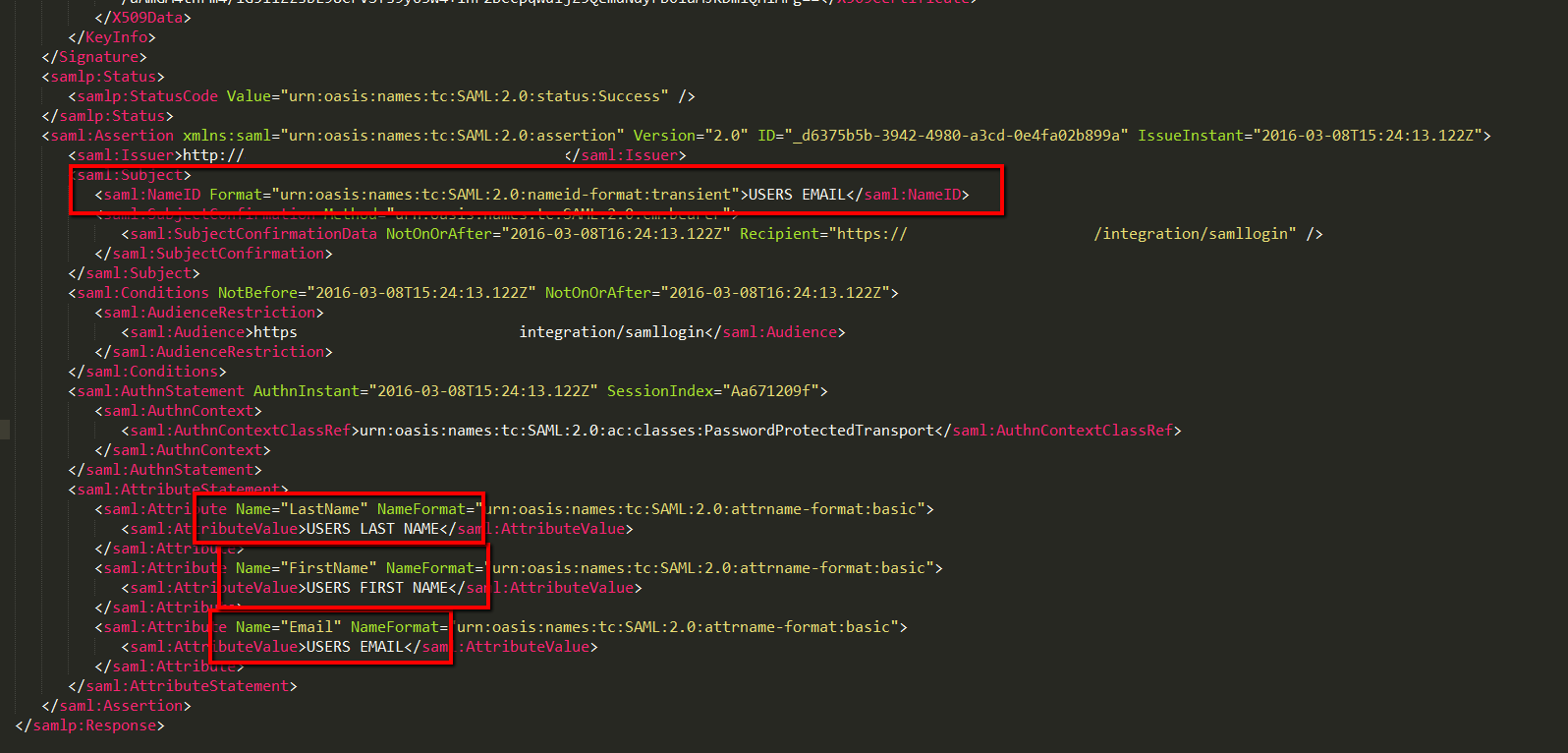Click the USERS LAST NAME value
Screen dimensions: 1568x753
coord(373,529)
